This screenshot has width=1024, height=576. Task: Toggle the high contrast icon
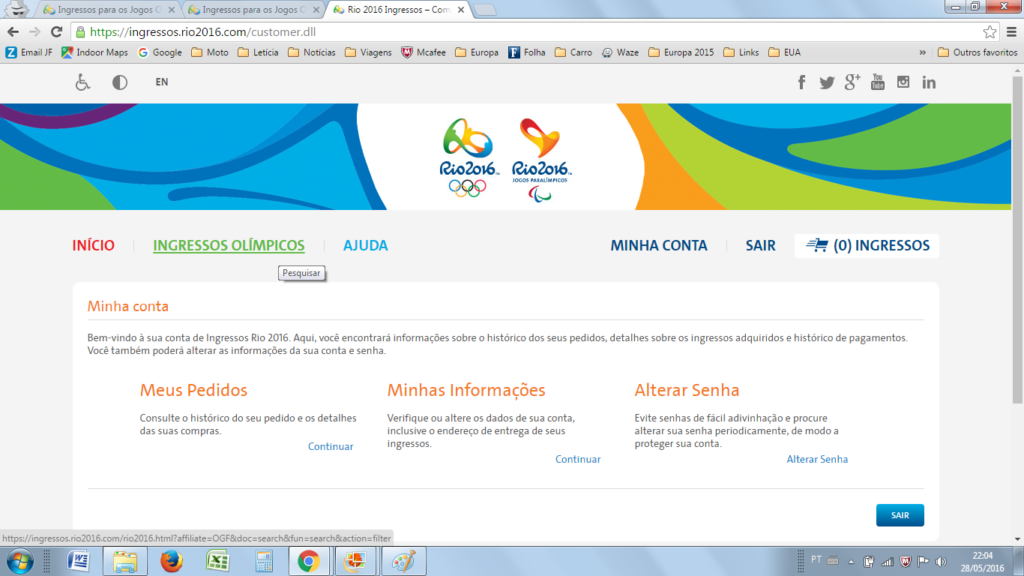pyautogui.click(x=120, y=82)
